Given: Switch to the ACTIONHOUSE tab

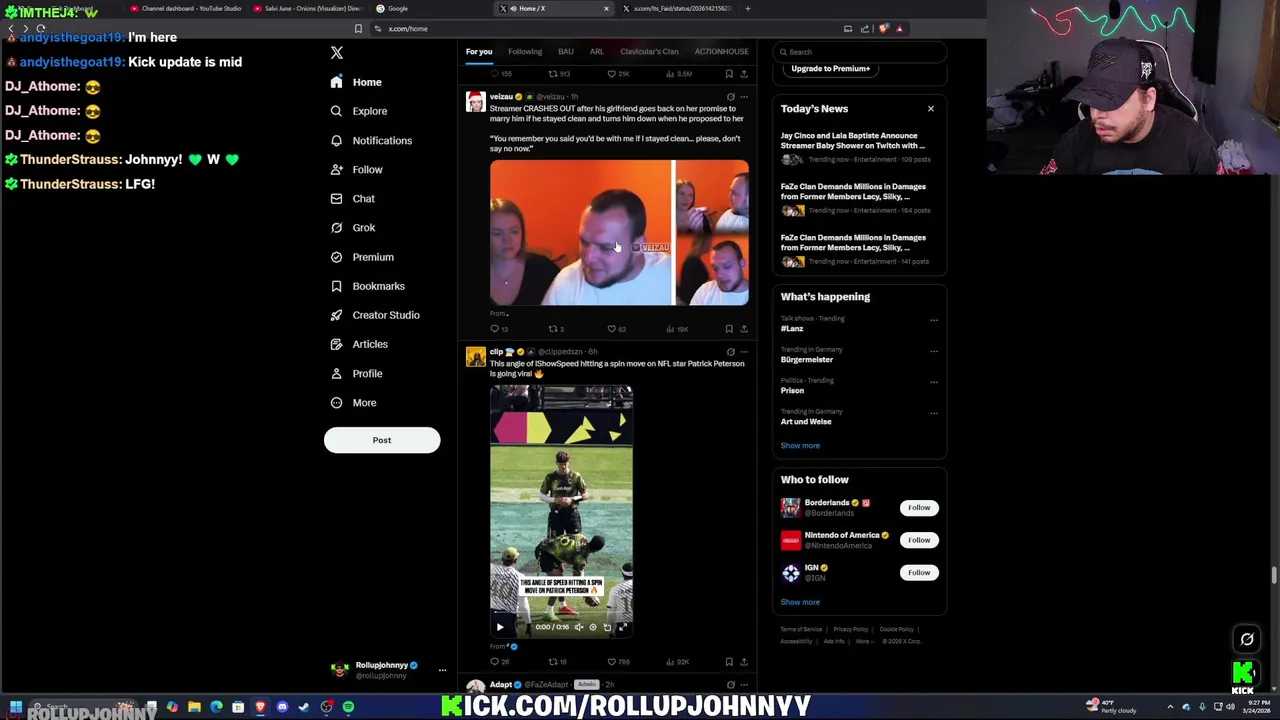Looking at the screenshot, I should 722,51.
